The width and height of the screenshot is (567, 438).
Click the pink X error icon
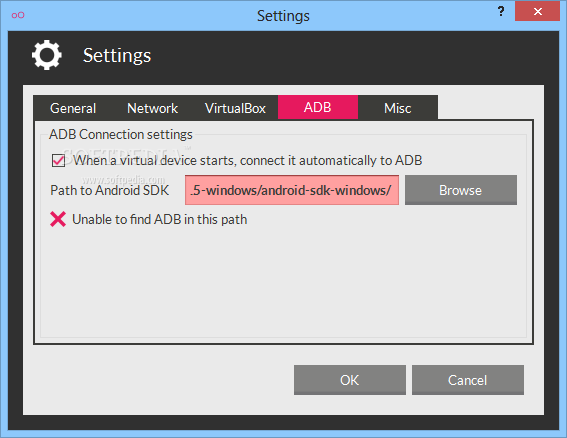tap(58, 219)
